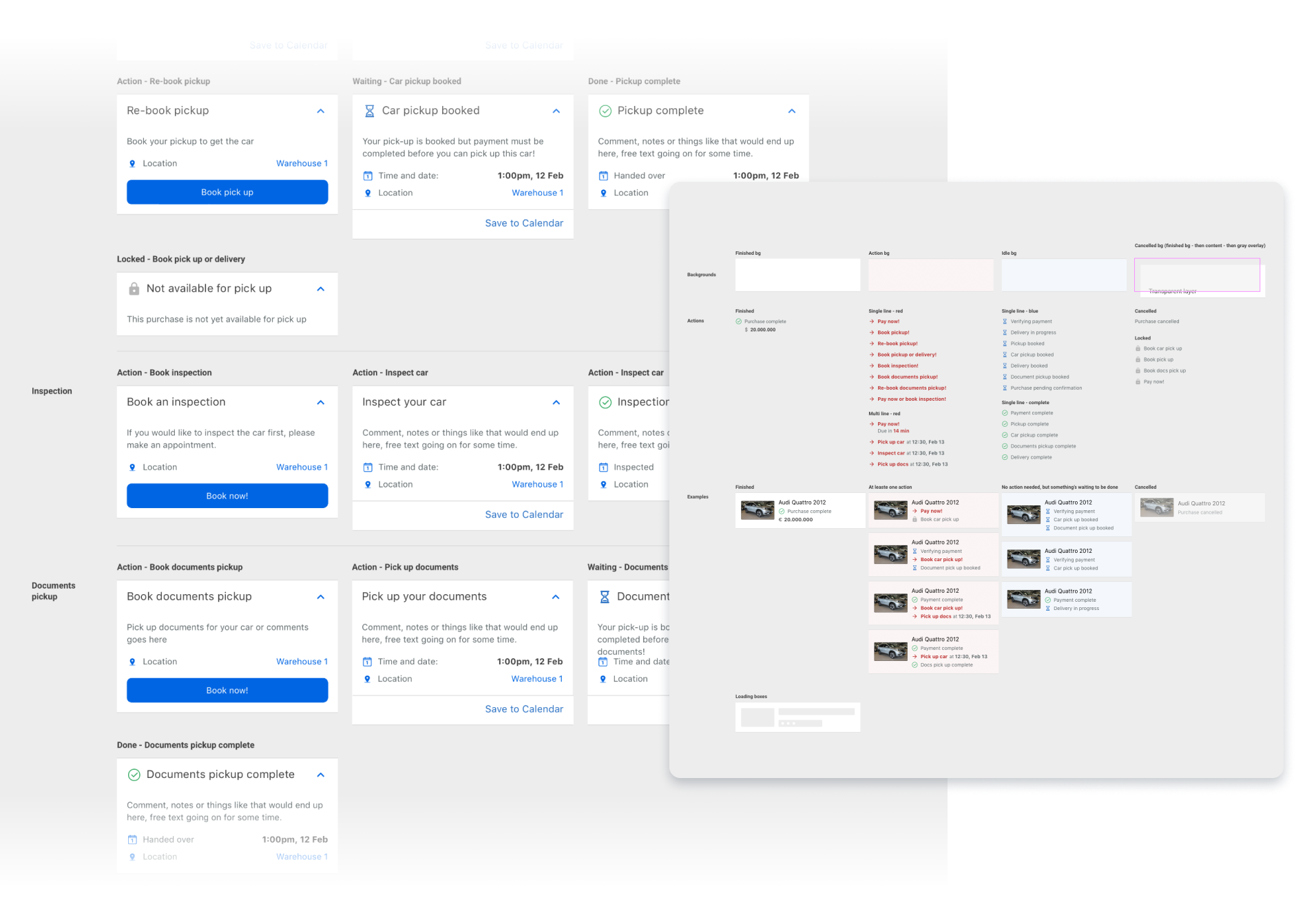1296x924 pixels.
Task: Click location pin in Pick up your documents card
Action: point(367,679)
